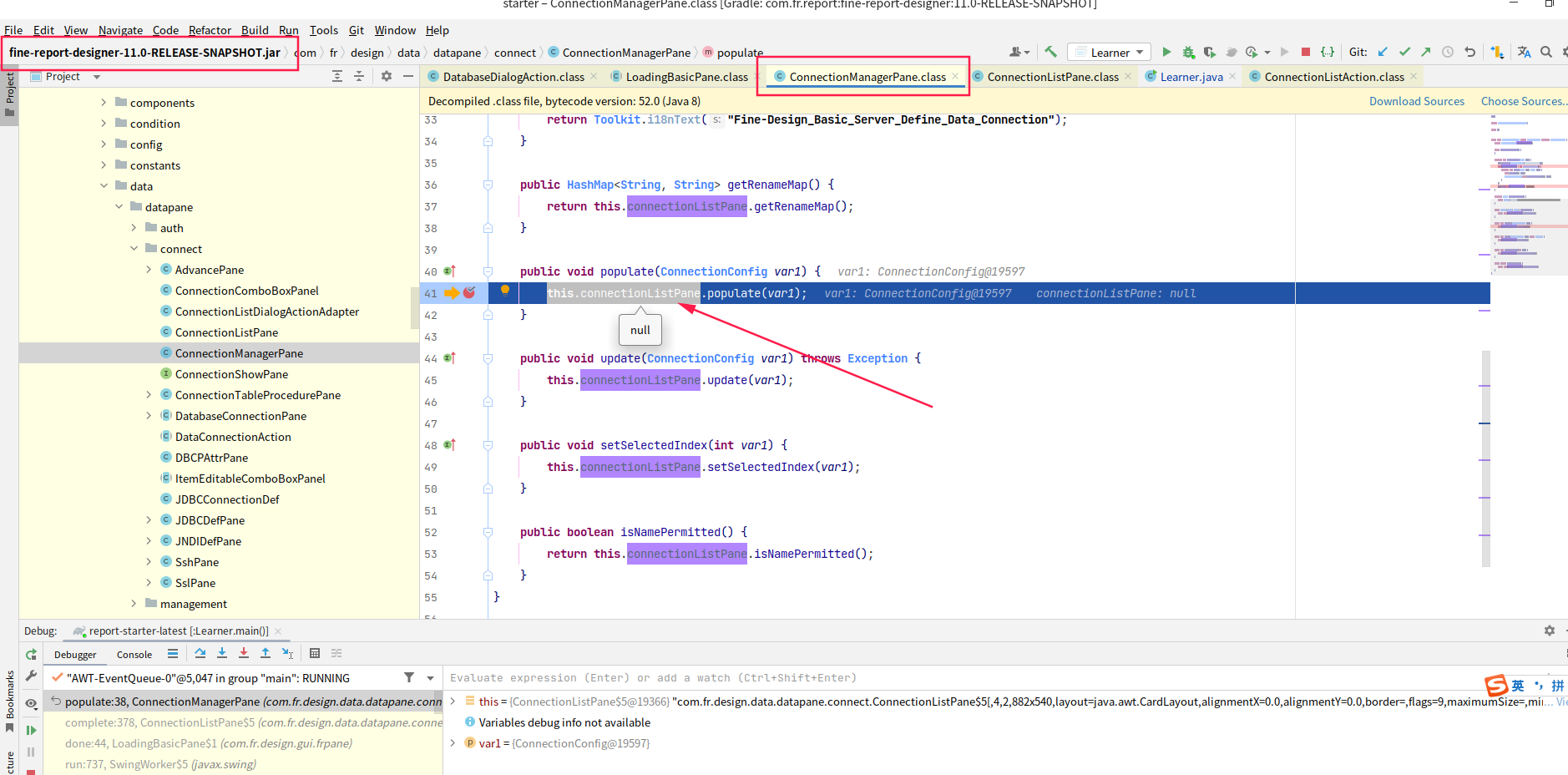Screen dimensions: 1568x775
Task: Toggle fold marker at line 40
Action: point(488,271)
